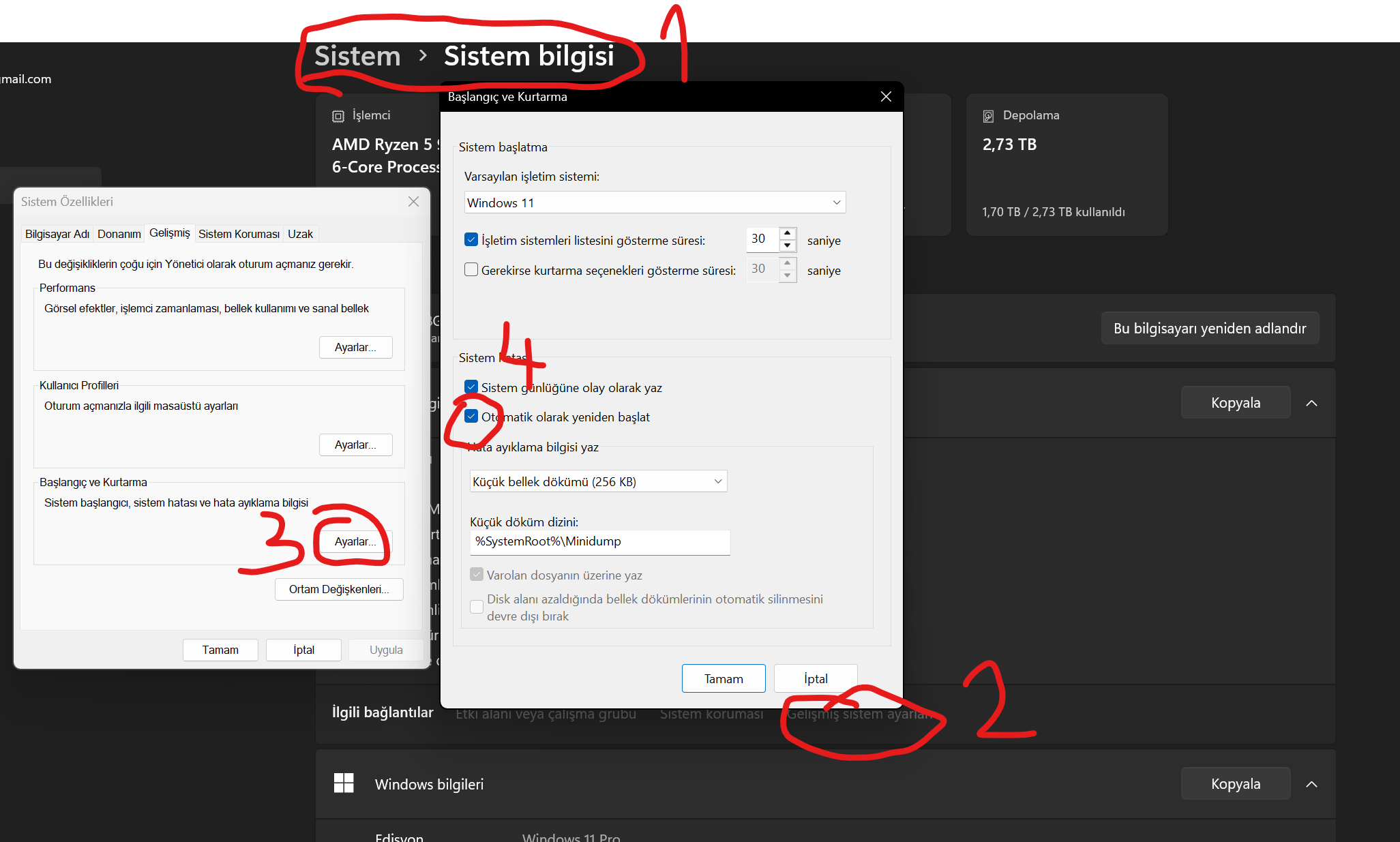Click the recovery options seconds value field
Viewport: 1400px width, 842px height.
[x=762, y=269]
